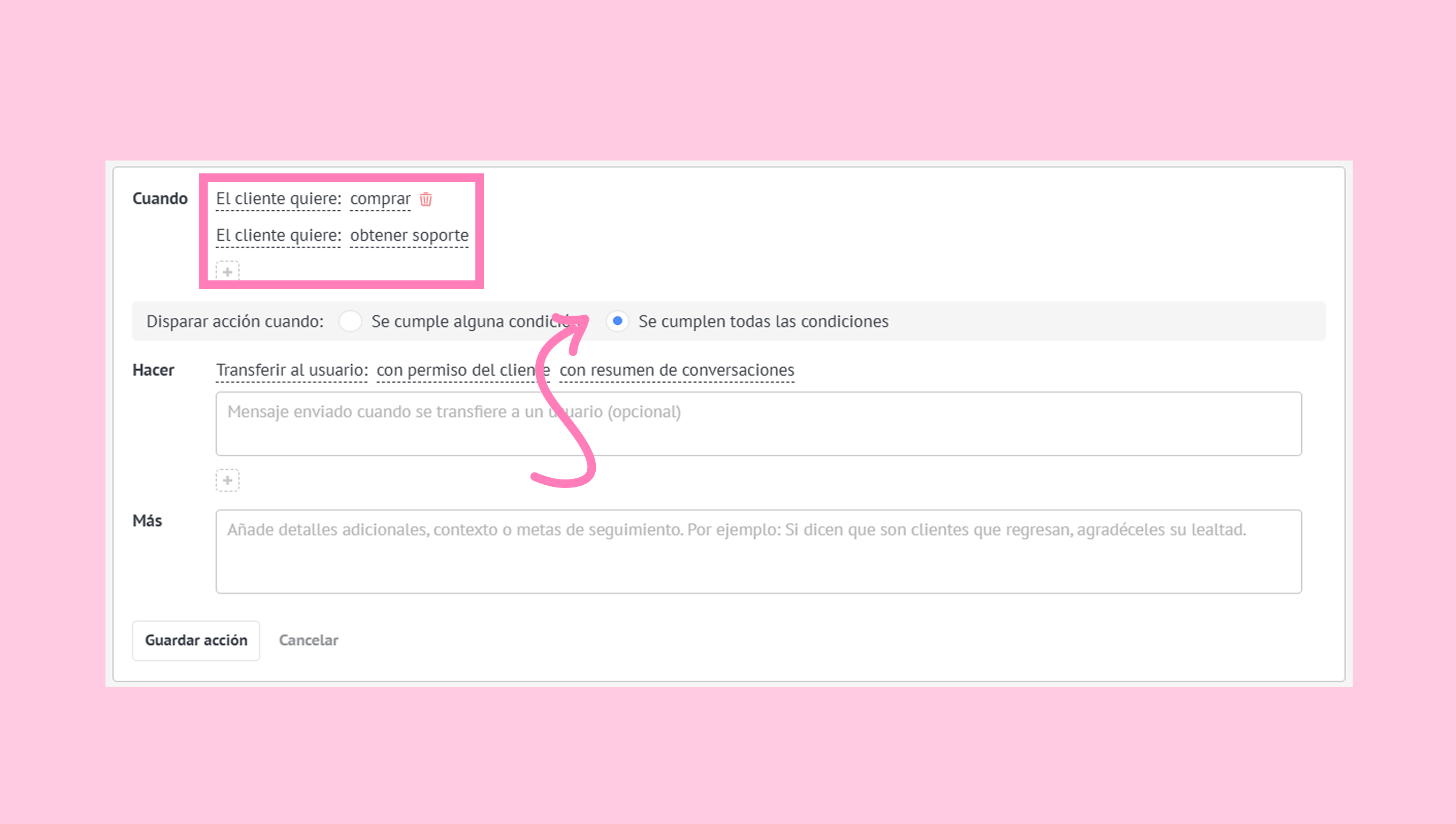Add a new condition under Cuando
Viewport: 1456px width, 824px height.
click(x=227, y=271)
